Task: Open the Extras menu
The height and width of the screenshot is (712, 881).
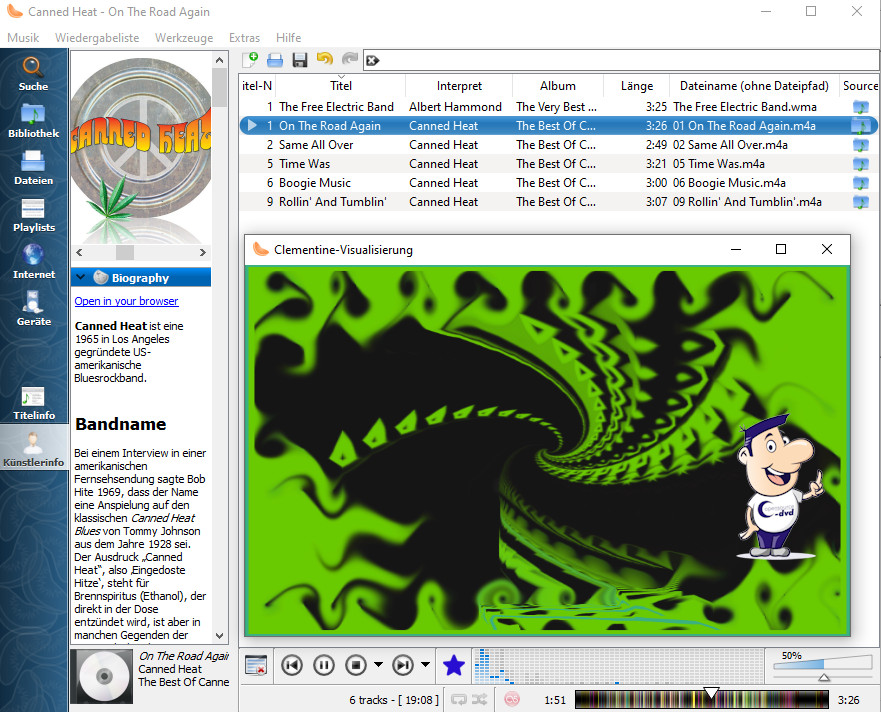Action: 244,38
